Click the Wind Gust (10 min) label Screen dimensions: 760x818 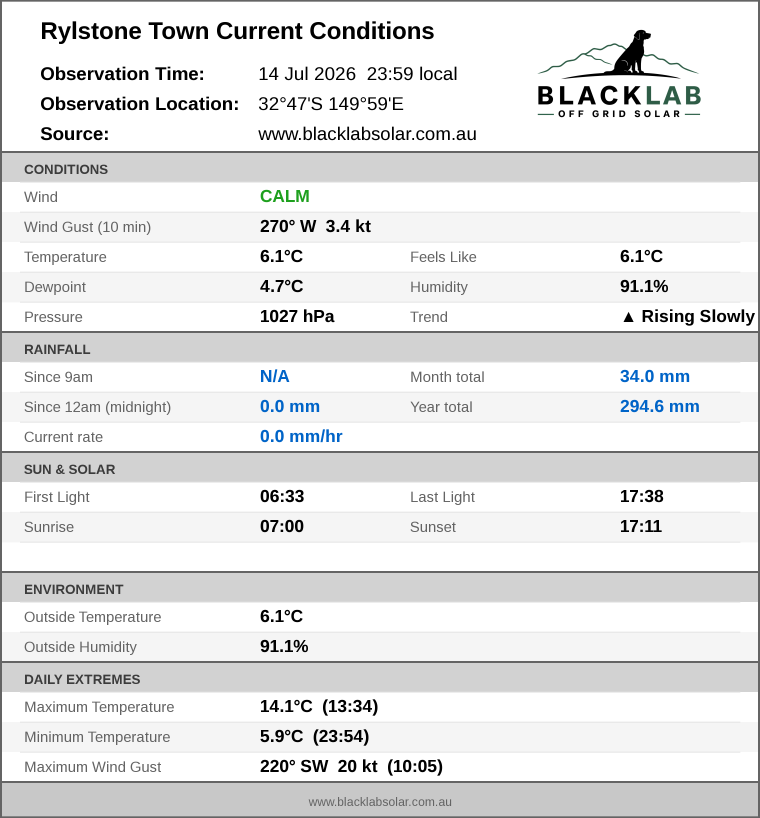(87, 227)
